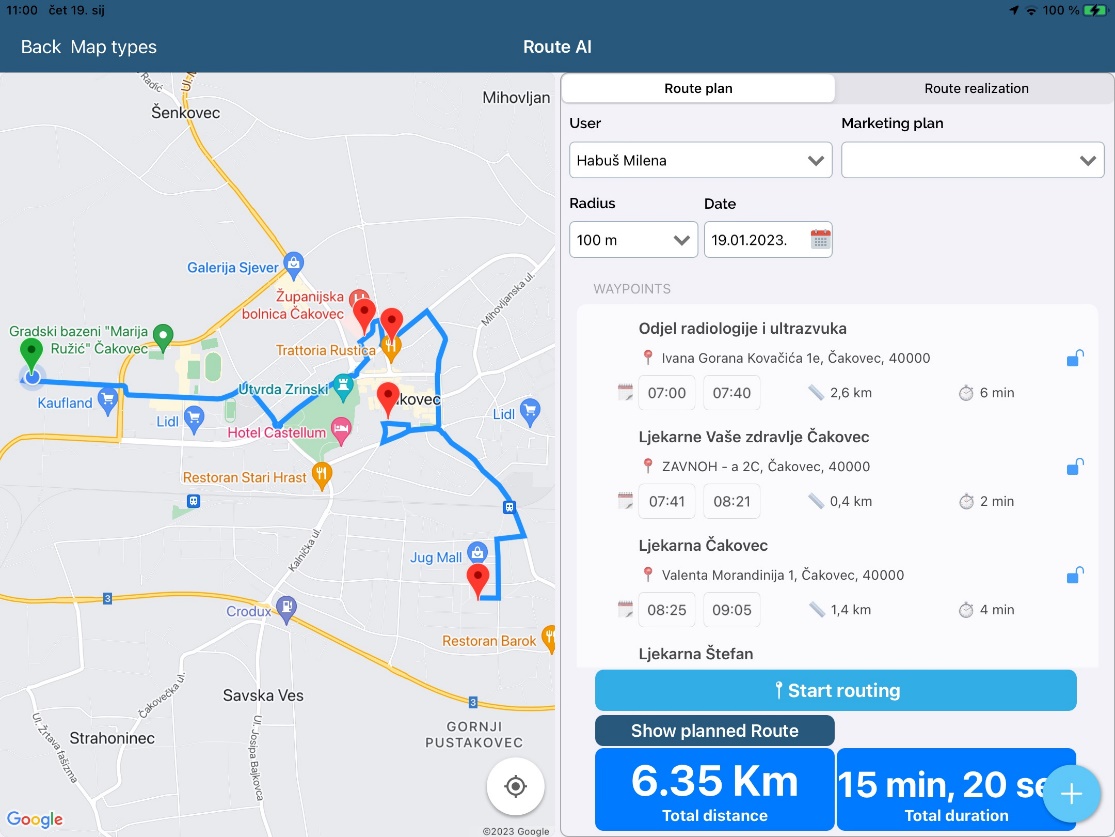Expand the Marketing plan dropdown
The image size is (1115, 837).
[972, 160]
